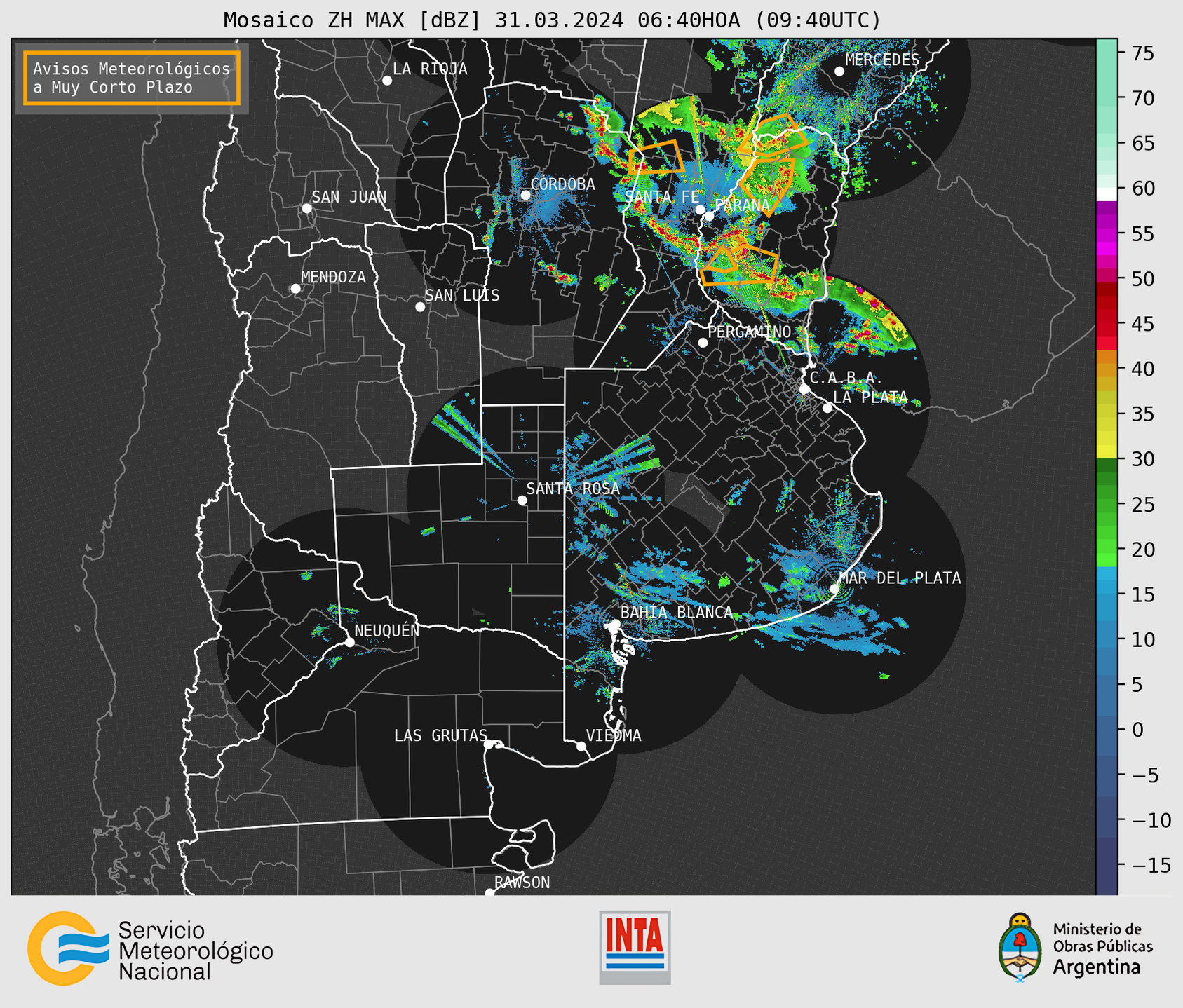This screenshot has height=1008, width=1183.
Task: Click the MENDOZA city marker dot
Action: click(x=295, y=289)
